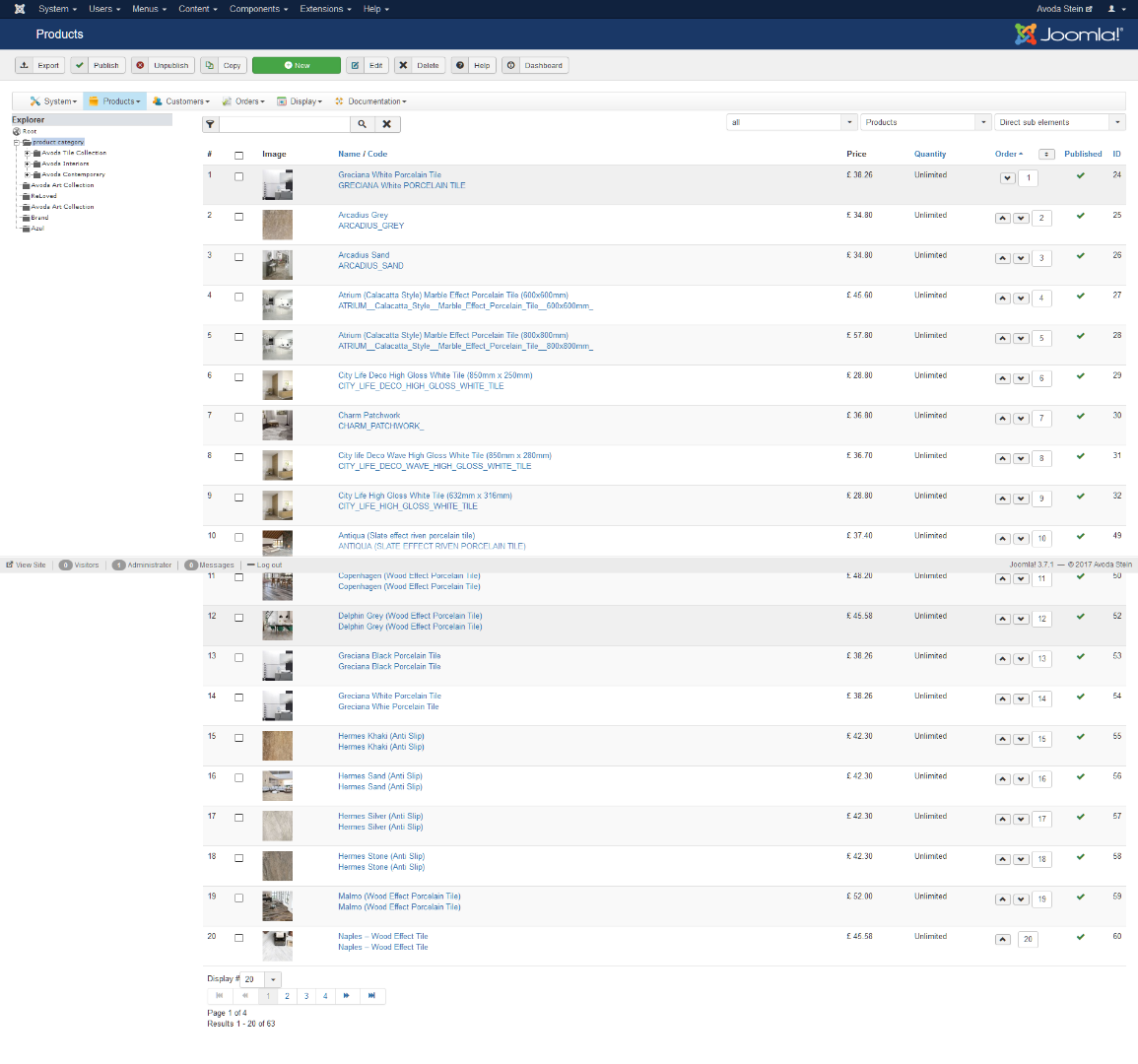Toggle published checkmark for Charm Patchwork
The width and height of the screenshot is (1138, 1064).
(1080, 416)
